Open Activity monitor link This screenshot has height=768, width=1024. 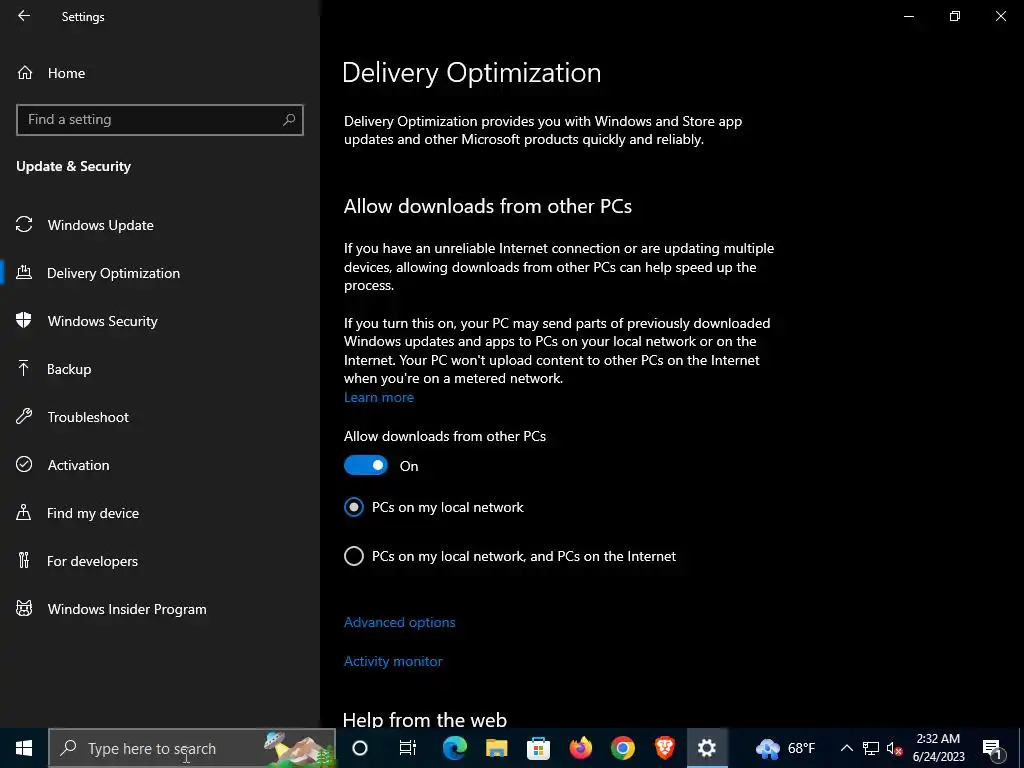393,661
